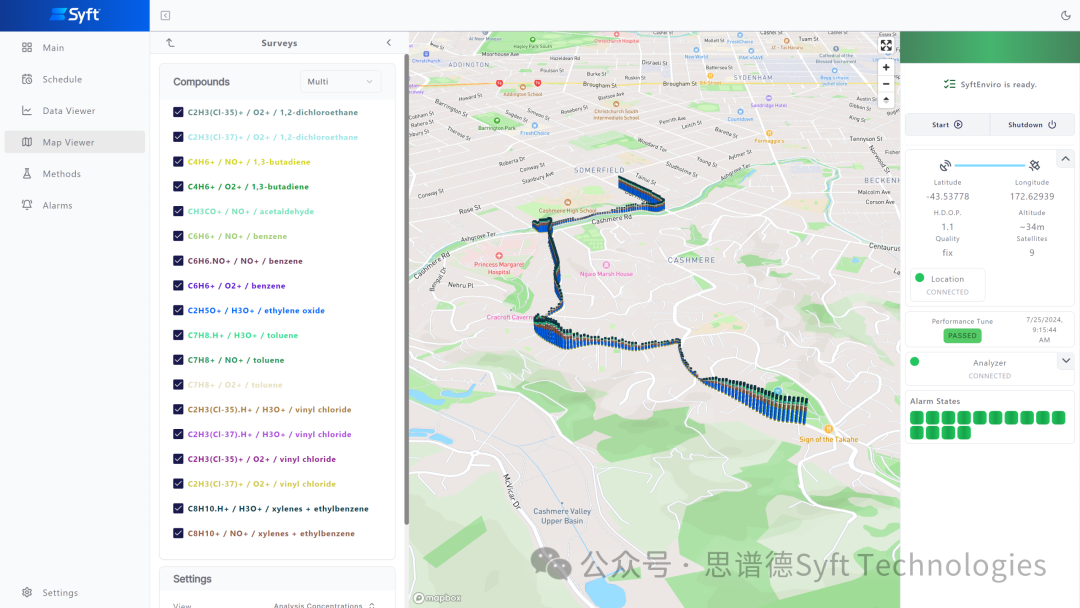Collapse the sidebar with the panel icon
The width and height of the screenshot is (1080, 608).
[x=165, y=15]
